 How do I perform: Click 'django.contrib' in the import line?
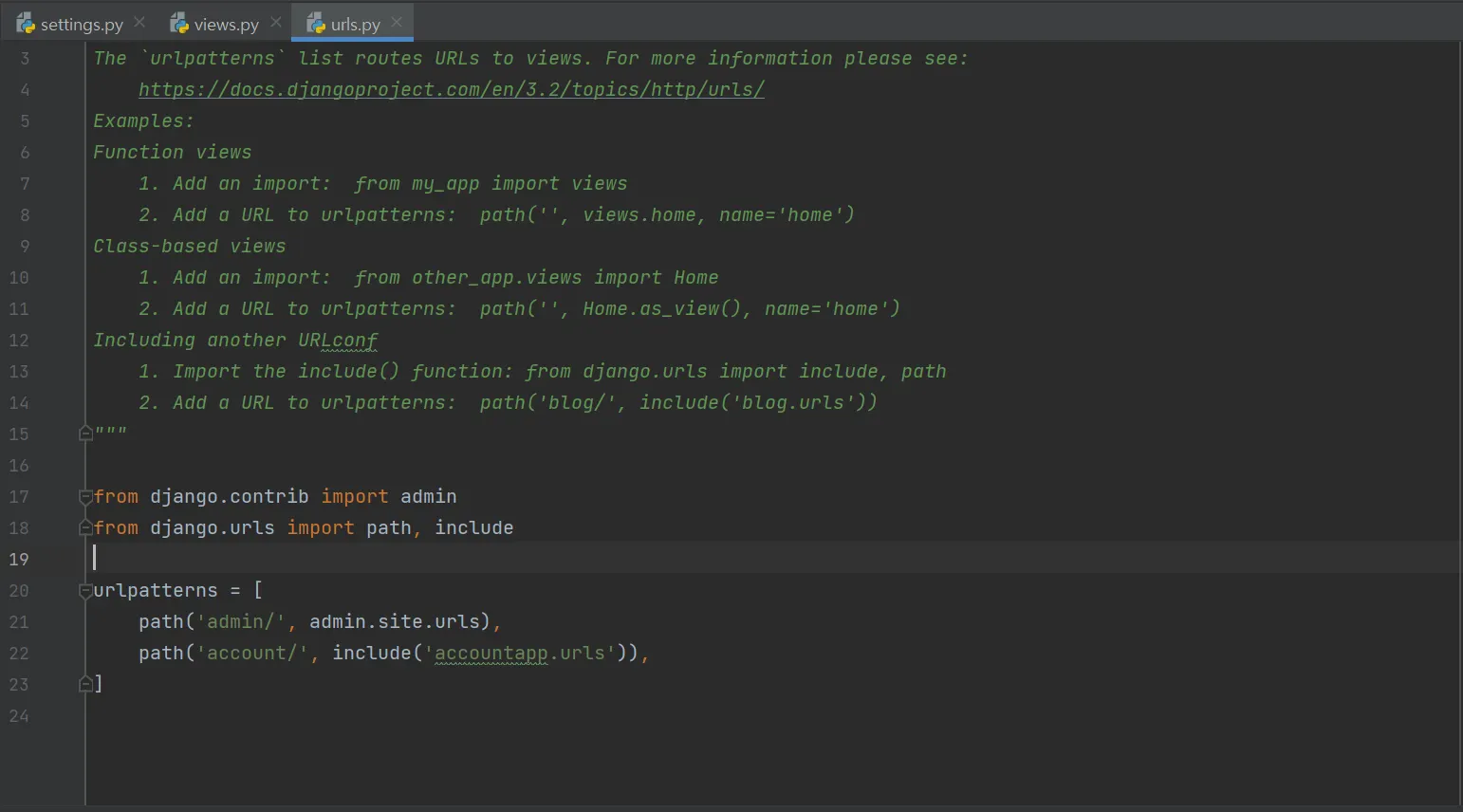point(230,497)
